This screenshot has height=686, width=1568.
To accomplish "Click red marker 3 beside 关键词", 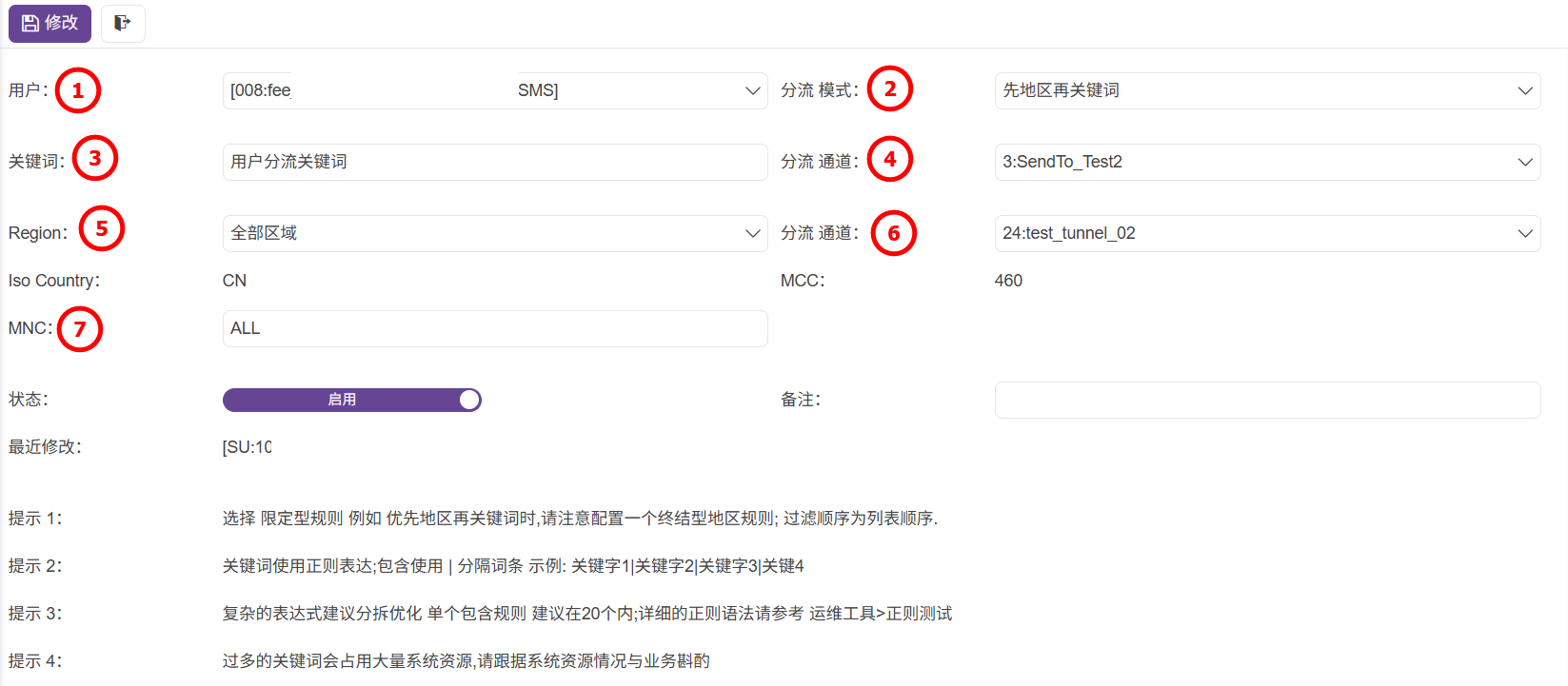I will 95,158.
